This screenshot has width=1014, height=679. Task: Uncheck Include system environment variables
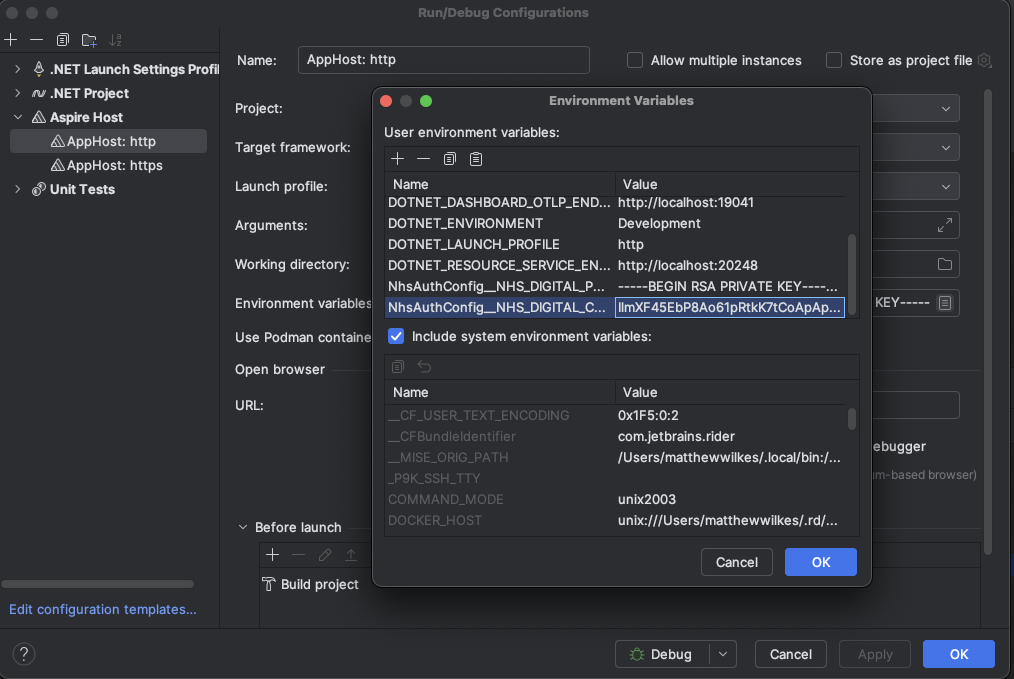(x=396, y=336)
